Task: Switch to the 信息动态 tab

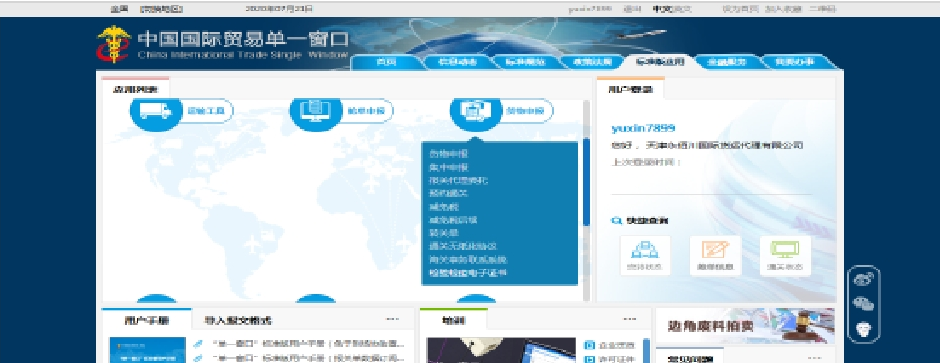Action: (457, 62)
